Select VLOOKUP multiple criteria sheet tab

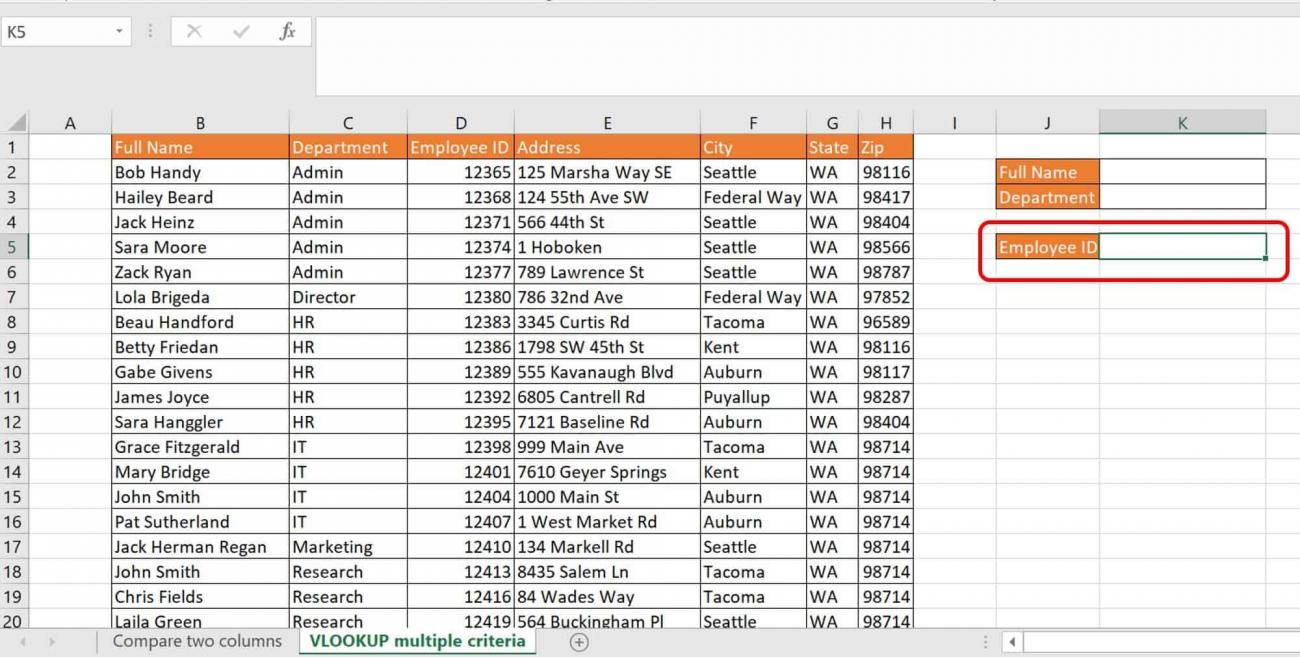coord(417,642)
